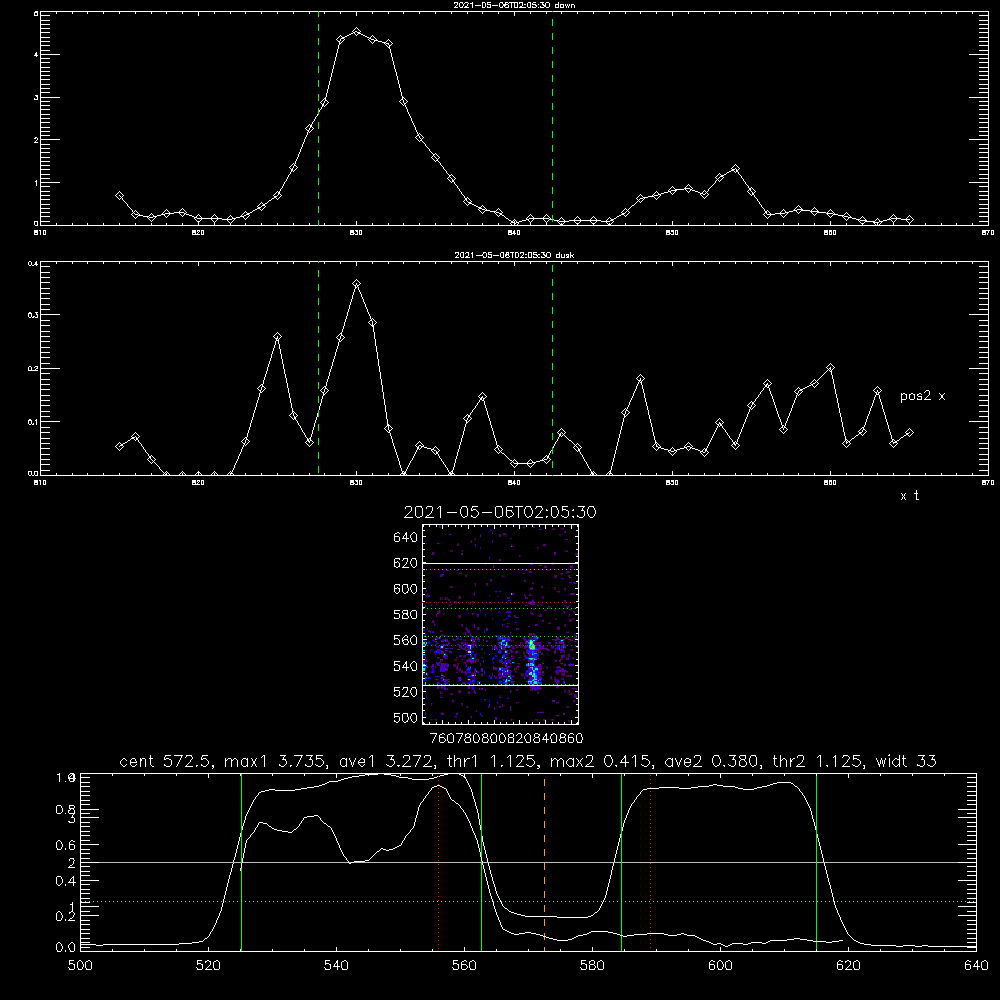Pick the dusk curve's highest diamond at 830
This screenshot has width=1000, height=1000.
(357, 284)
